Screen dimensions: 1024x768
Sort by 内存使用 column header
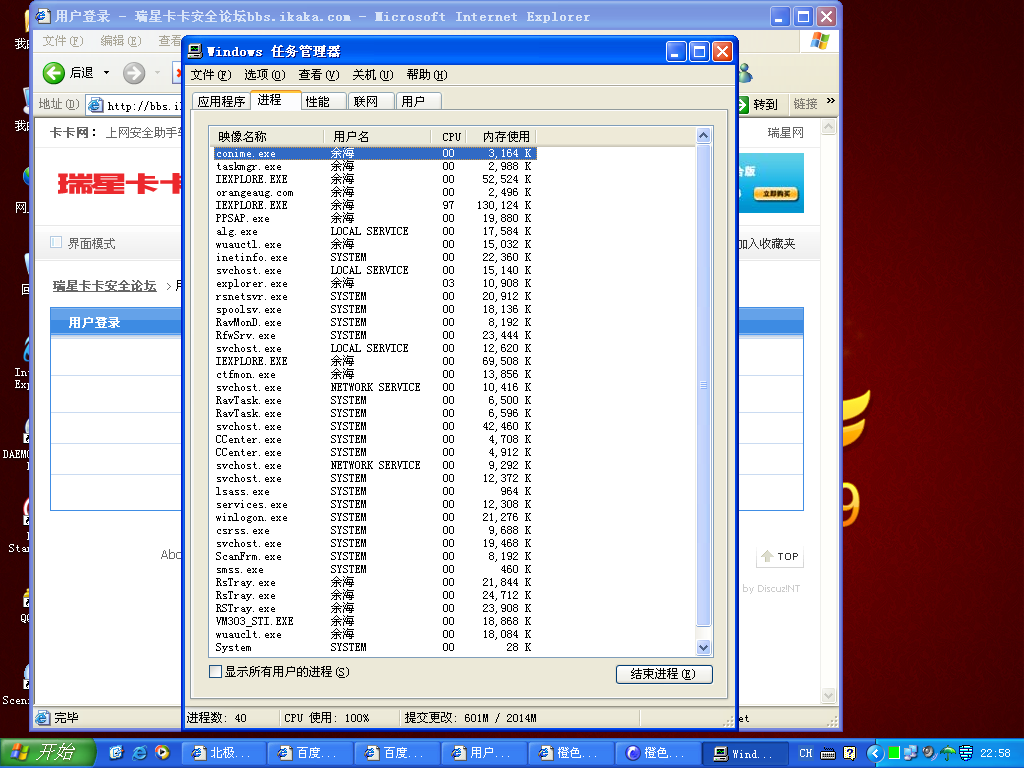coord(501,136)
